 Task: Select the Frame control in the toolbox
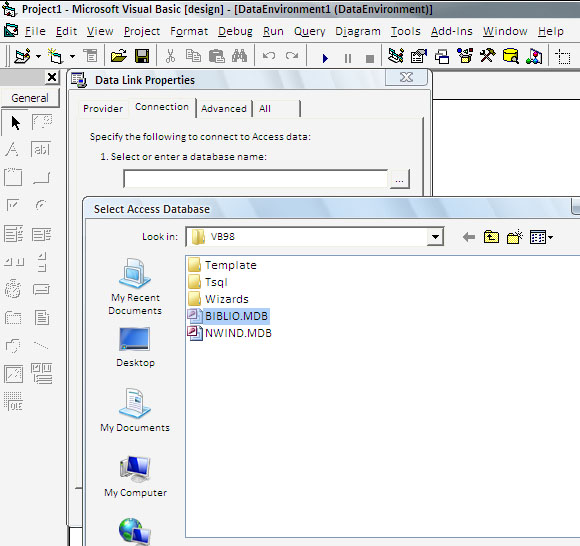point(13,177)
